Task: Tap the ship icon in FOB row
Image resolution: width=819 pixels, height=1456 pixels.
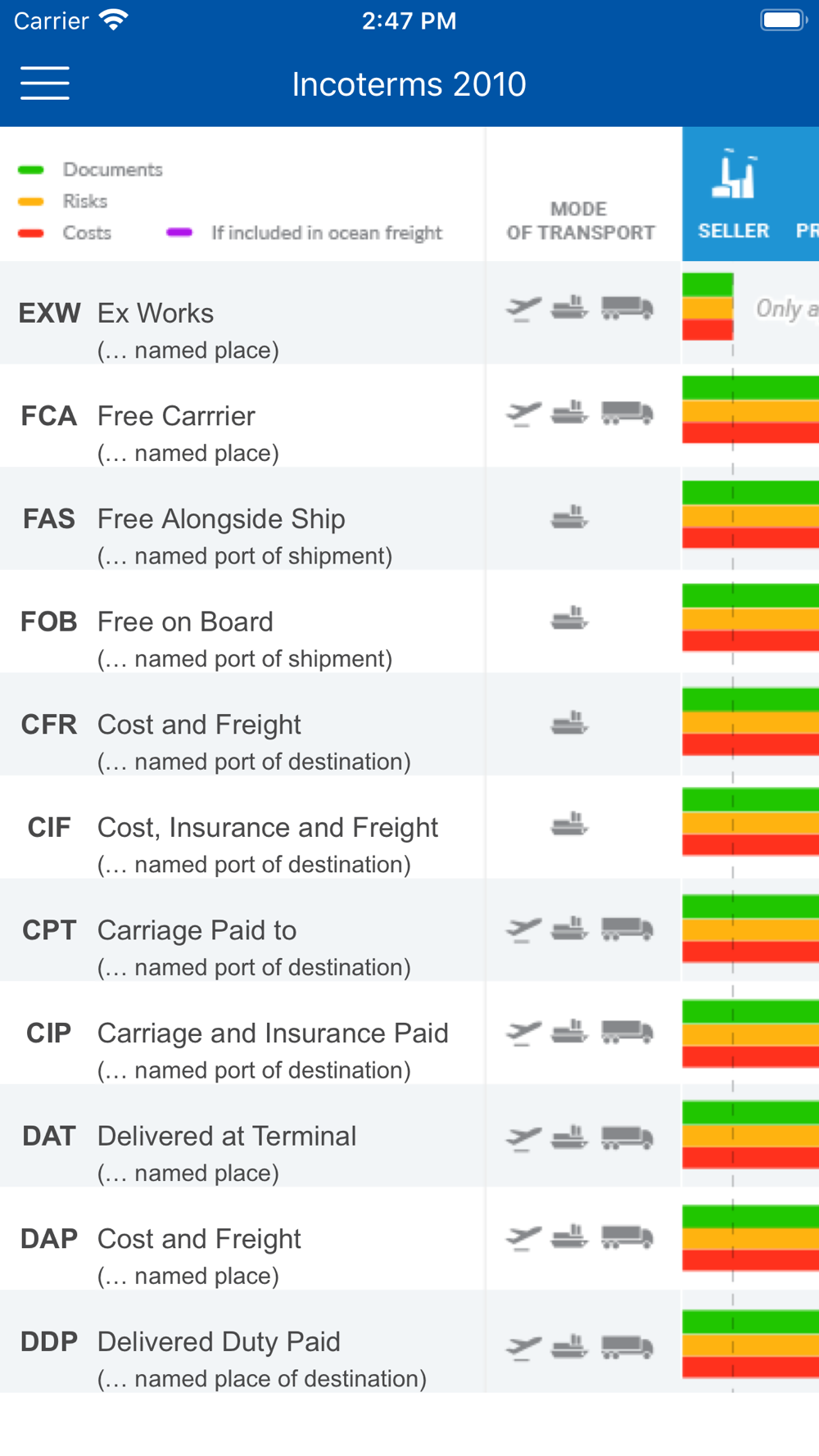Action: [x=569, y=618]
